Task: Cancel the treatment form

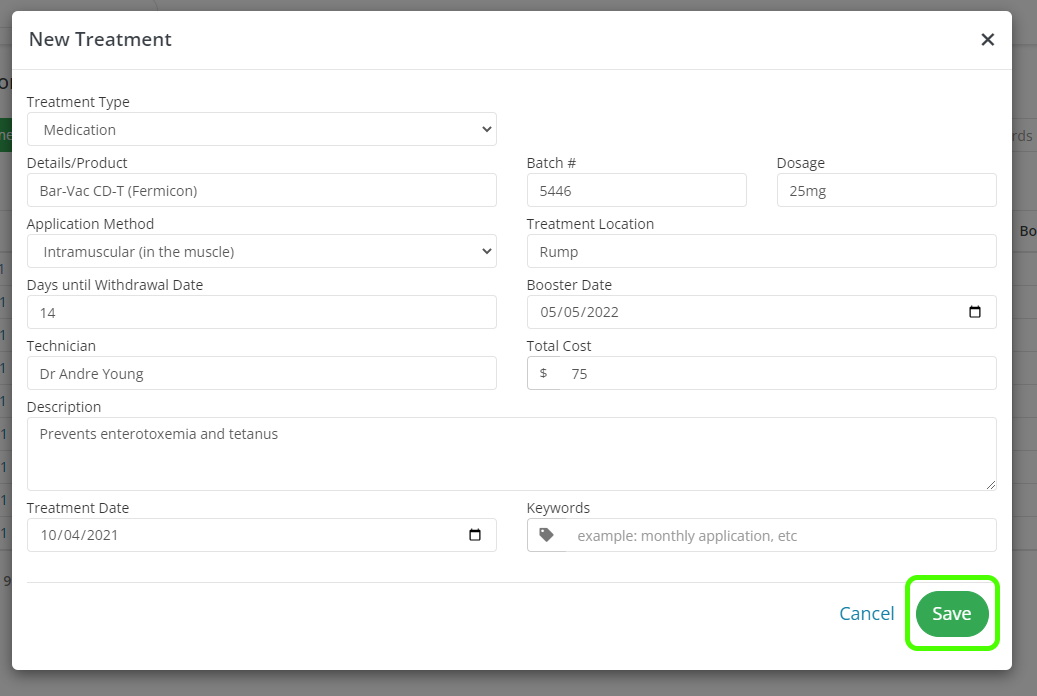Action: coord(867,614)
